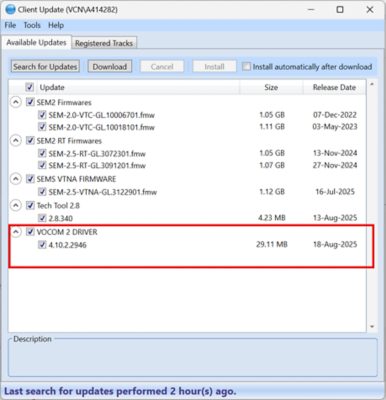Viewport: 386px width, 400px height.
Task: Open the Tools menu
Action: point(32,25)
